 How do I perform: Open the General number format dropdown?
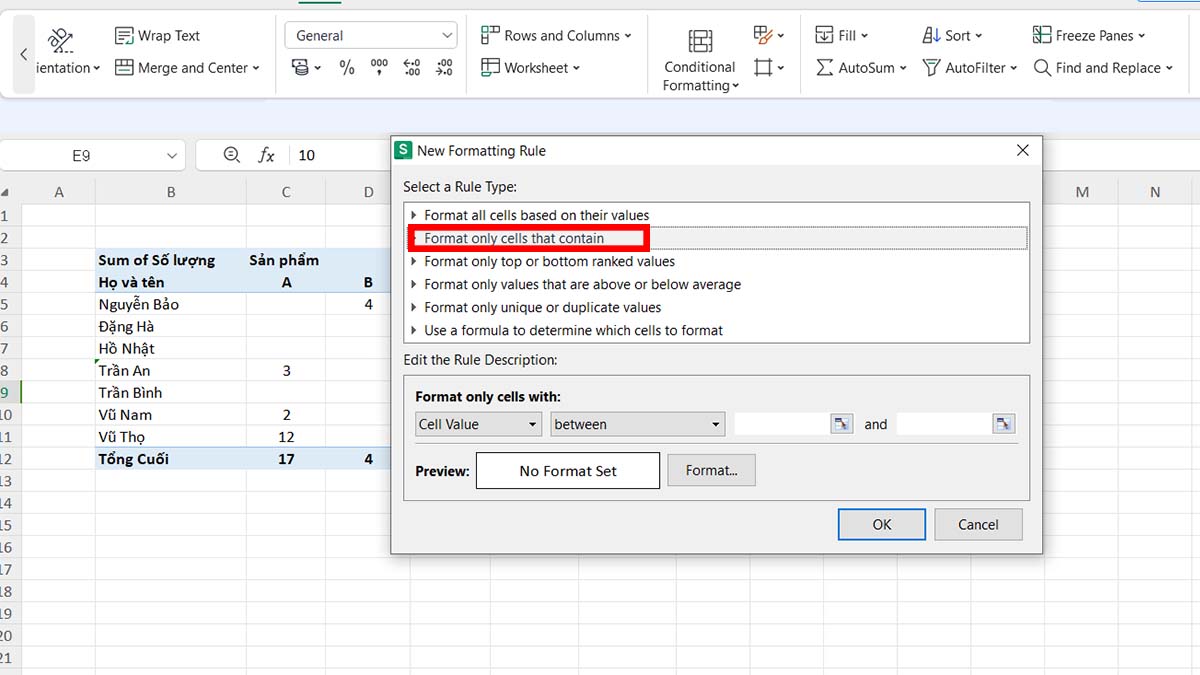(371, 36)
